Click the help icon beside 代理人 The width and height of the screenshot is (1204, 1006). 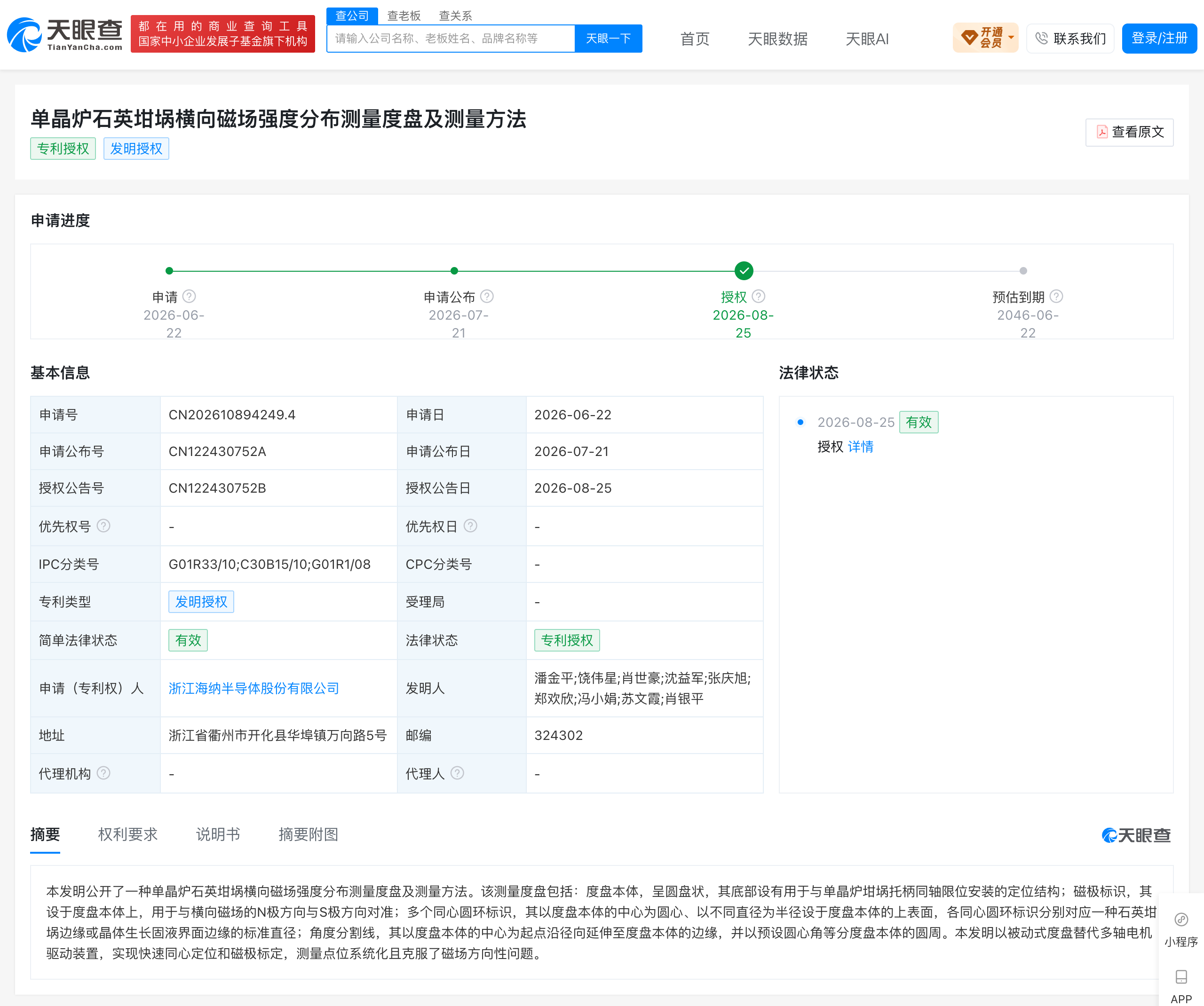point(457,773)
